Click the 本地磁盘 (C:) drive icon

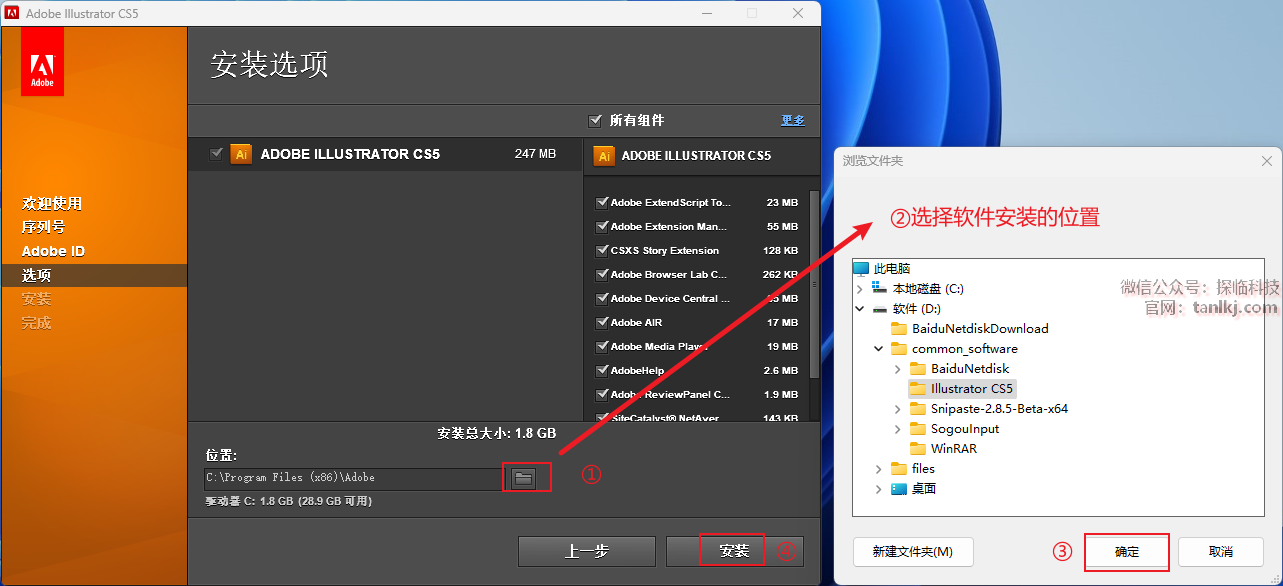[880, 289]
